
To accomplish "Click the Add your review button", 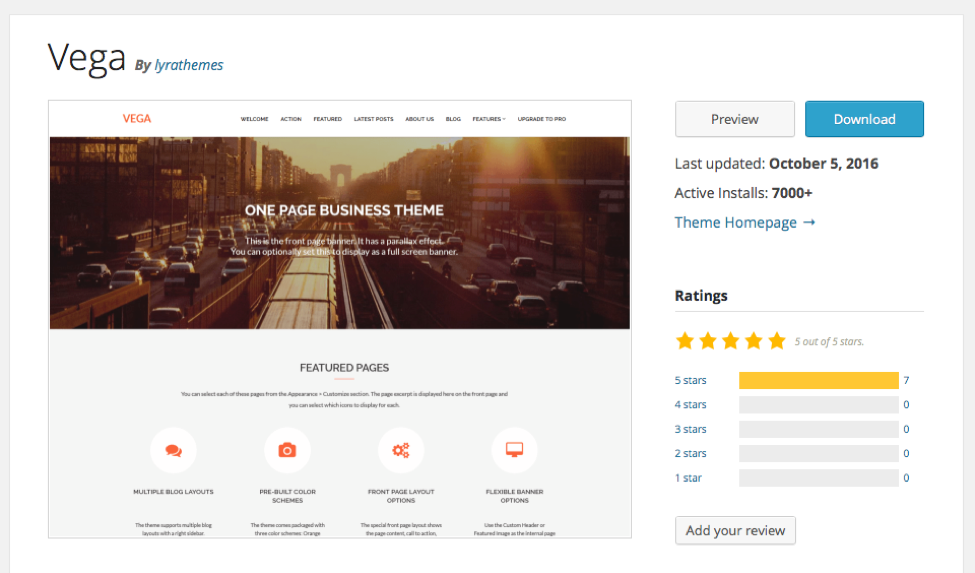I will click(735, 530).
